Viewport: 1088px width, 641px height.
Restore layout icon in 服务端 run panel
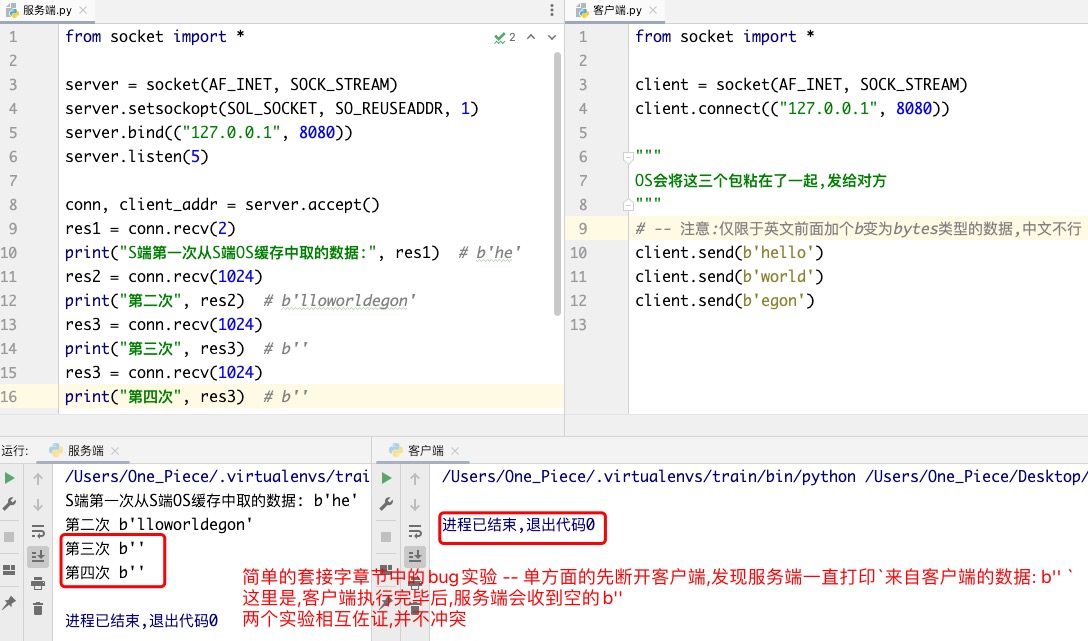[x=10, y=570]
